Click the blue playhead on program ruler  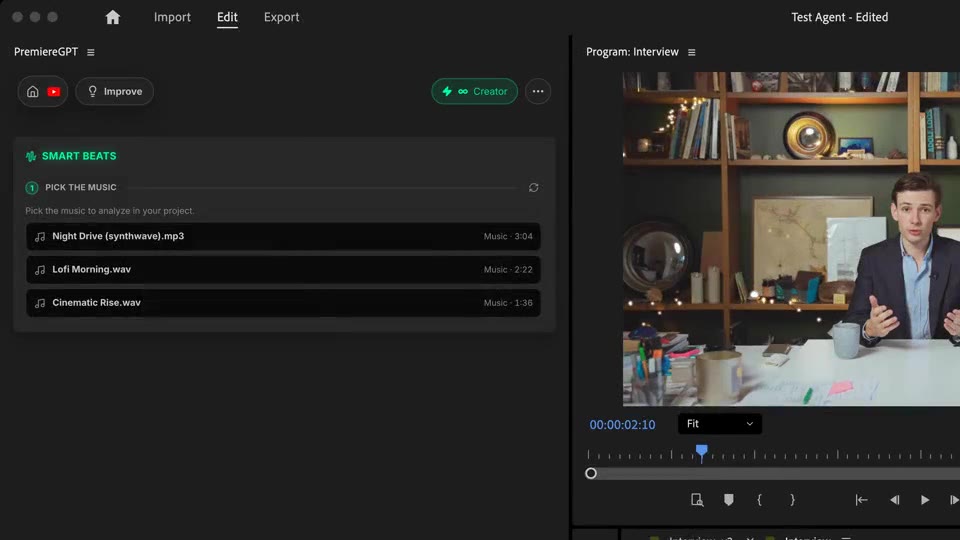coord(702,452)
